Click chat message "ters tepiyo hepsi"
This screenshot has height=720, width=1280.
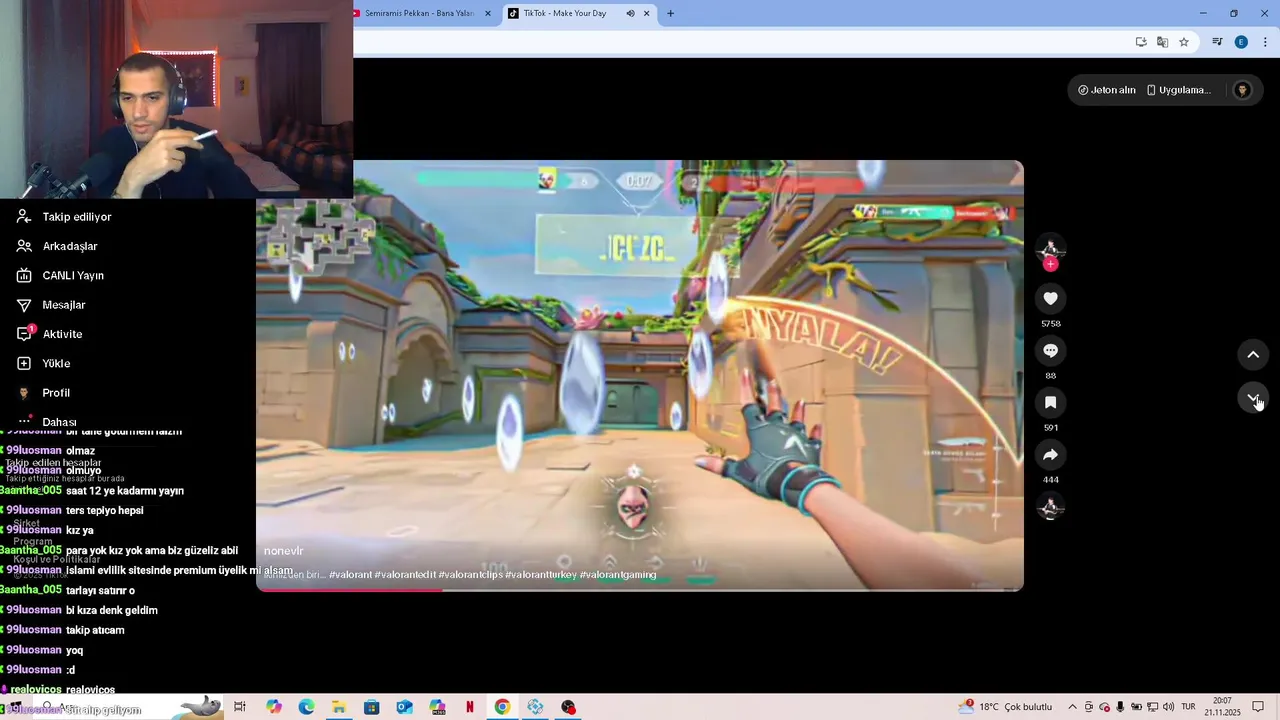click(105, 510)
